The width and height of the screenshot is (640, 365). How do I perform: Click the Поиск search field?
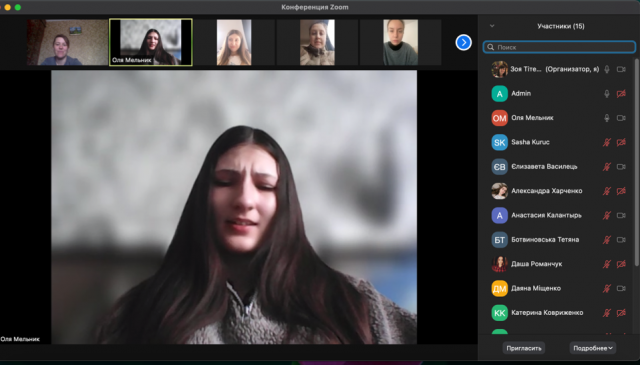[559, 47]
